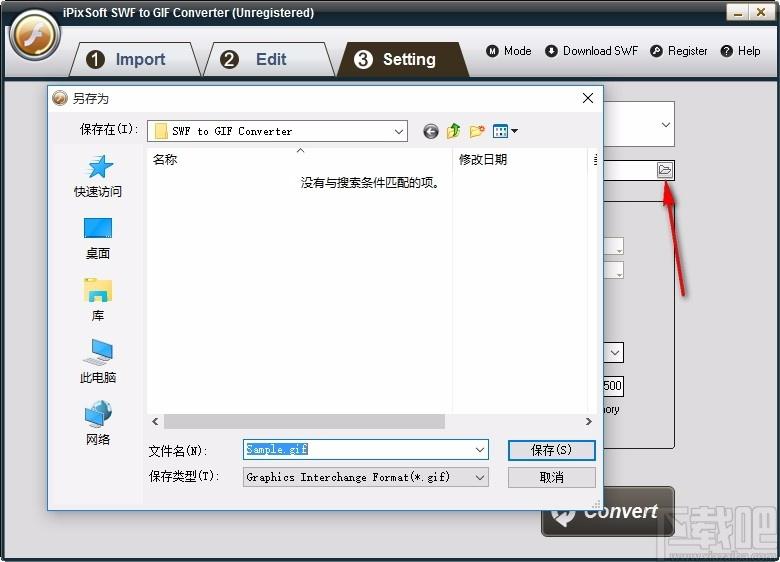Screen dimensions: 780x562
Task: Click the browse output folder icon
Action: 665,170
